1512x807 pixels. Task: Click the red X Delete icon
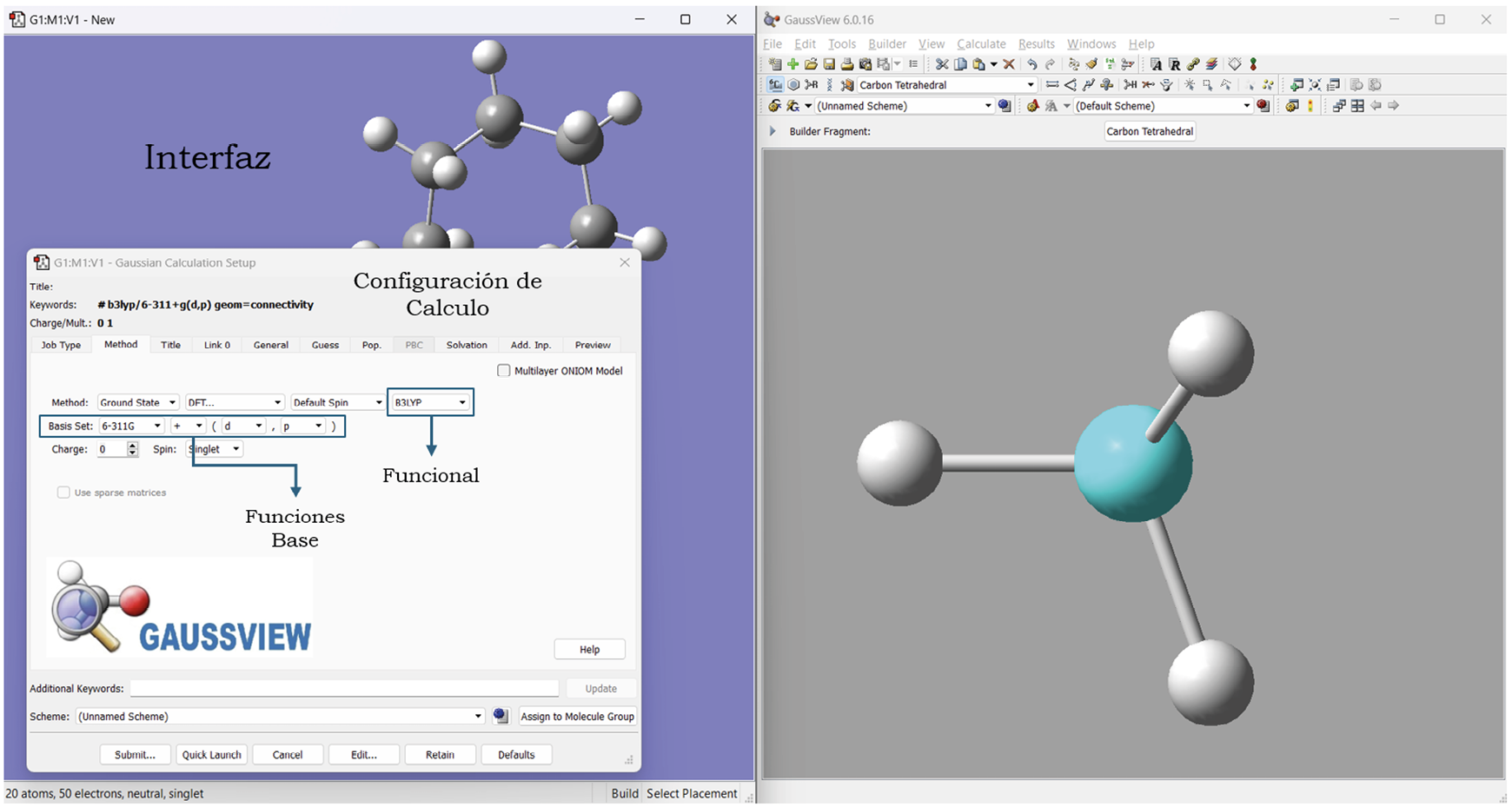pos(1009,64)
